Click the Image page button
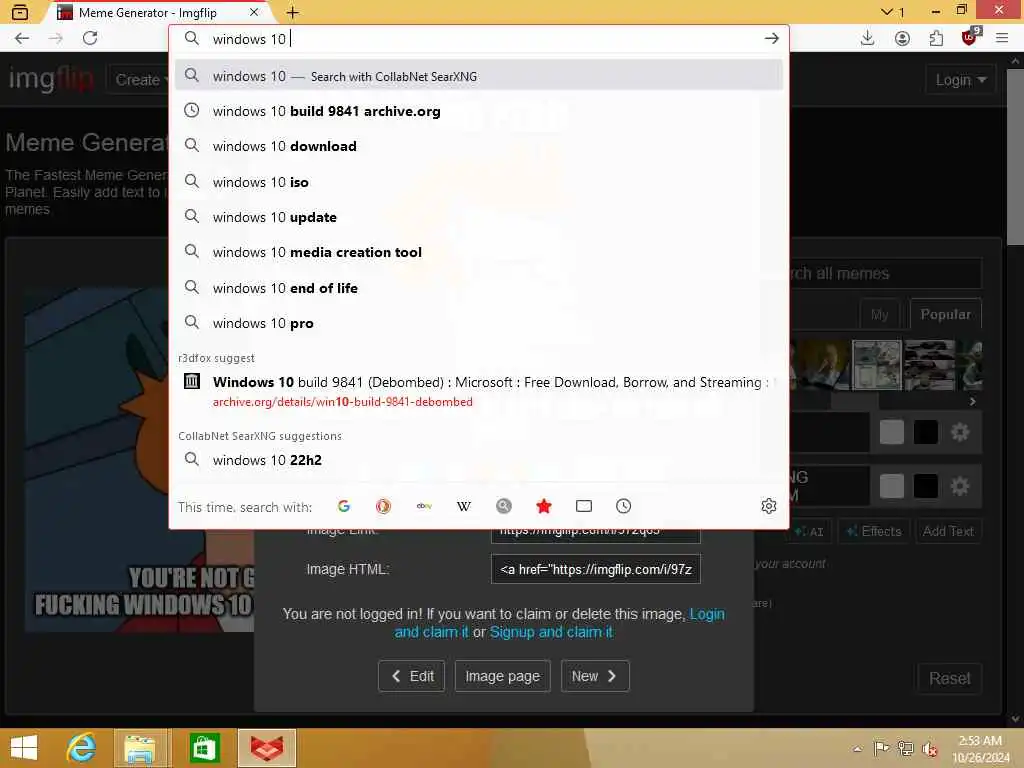This screenshot has width=1024, height=768. pyautogui.click(x=502, y=676)
